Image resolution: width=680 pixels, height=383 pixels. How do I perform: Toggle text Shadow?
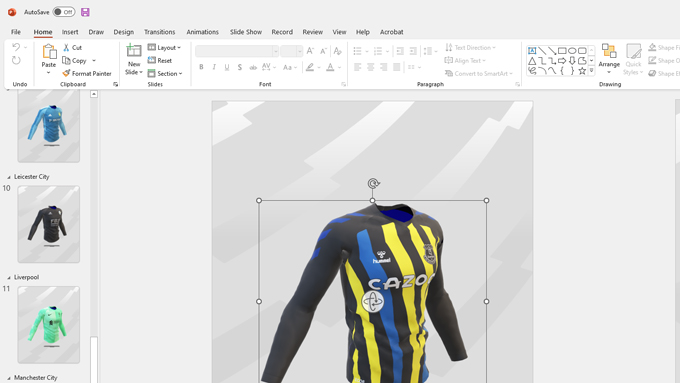click(x=240, y=67)
